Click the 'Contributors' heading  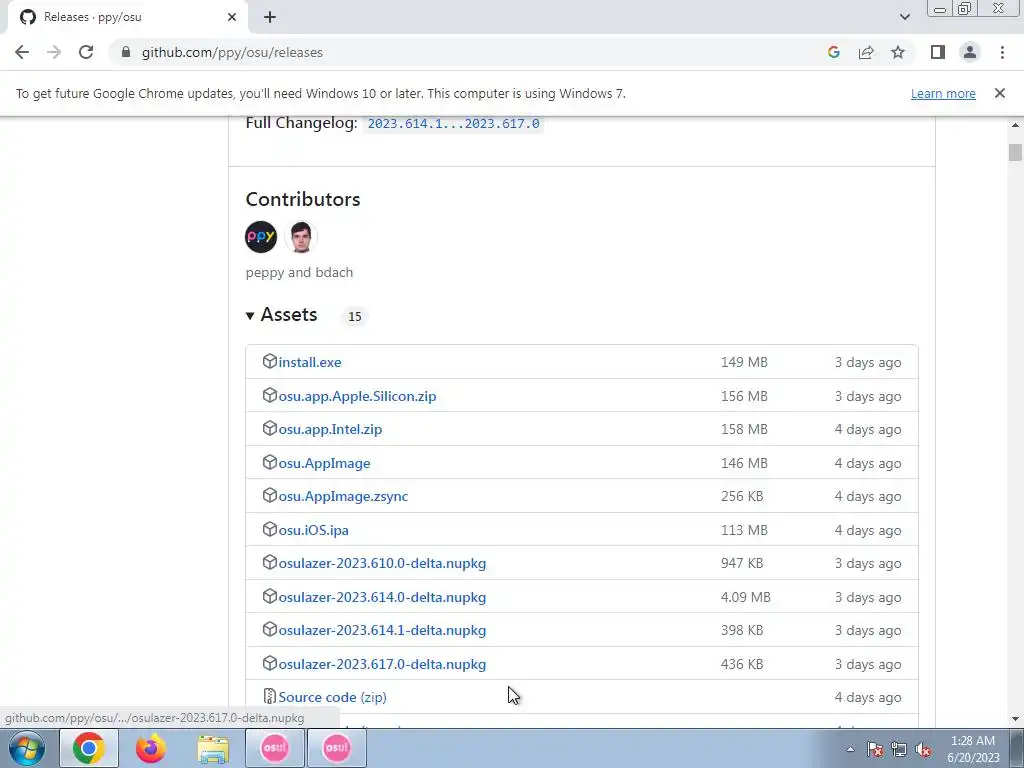303,199
